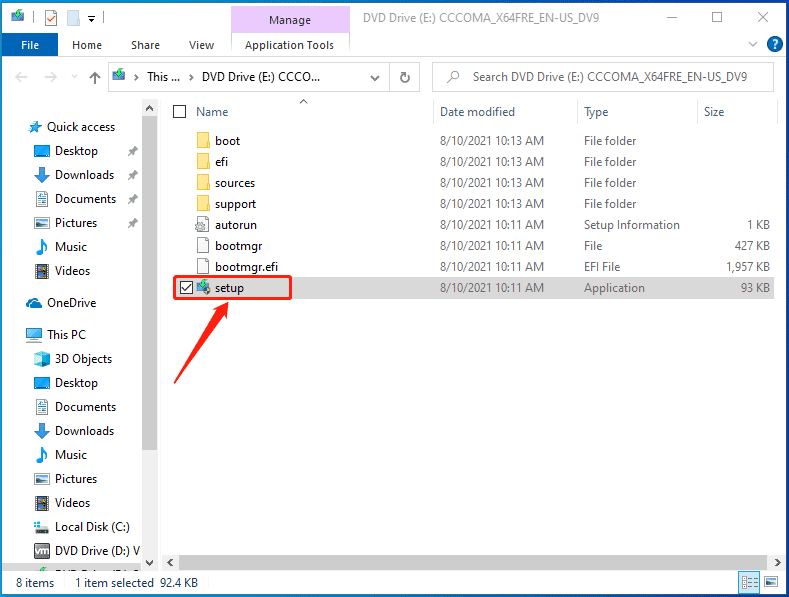
Task: Click the Properties quick access toolbar icon
Action: [51, 18]
